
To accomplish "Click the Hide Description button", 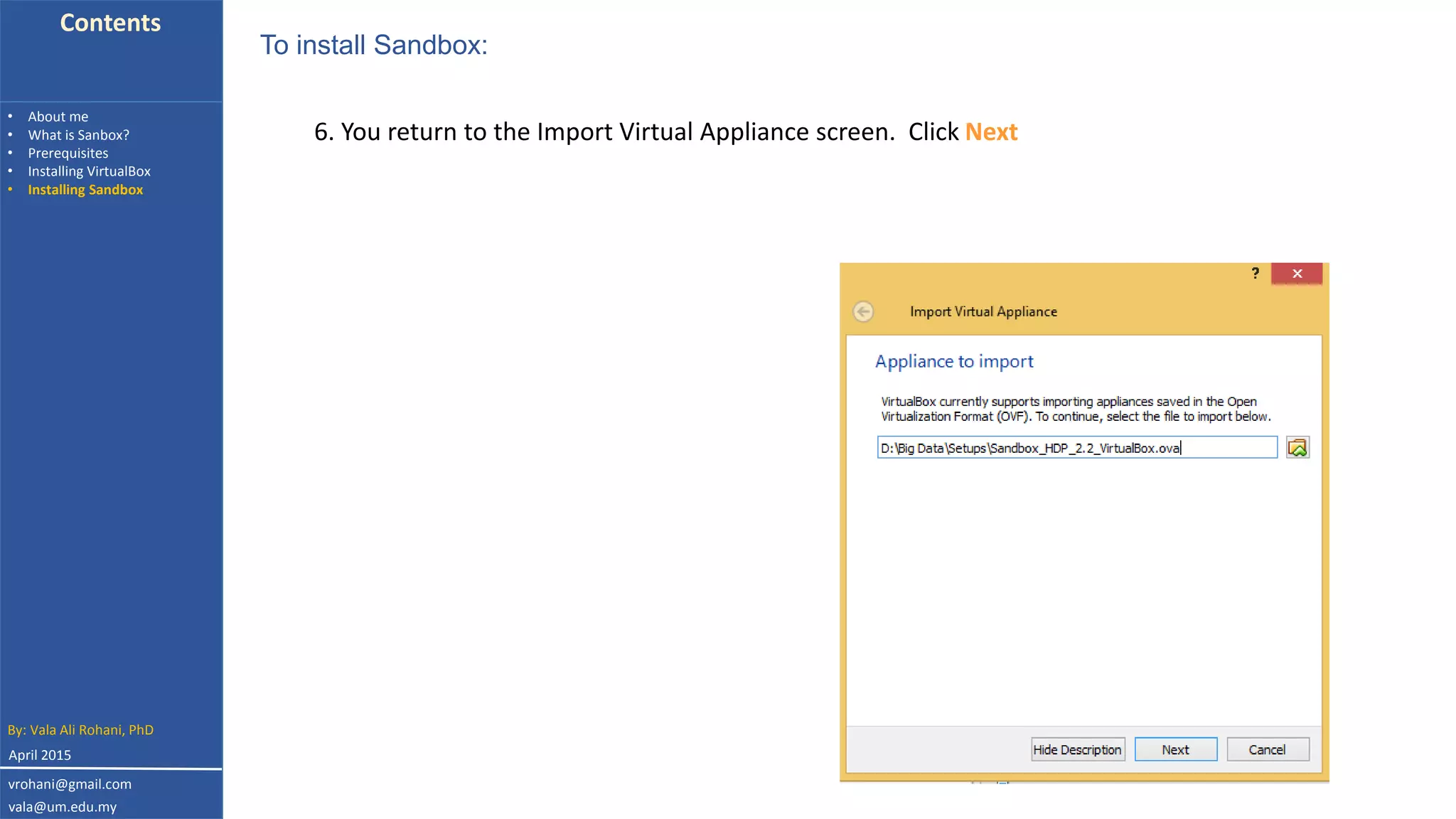I will (x=1078, y=749).
